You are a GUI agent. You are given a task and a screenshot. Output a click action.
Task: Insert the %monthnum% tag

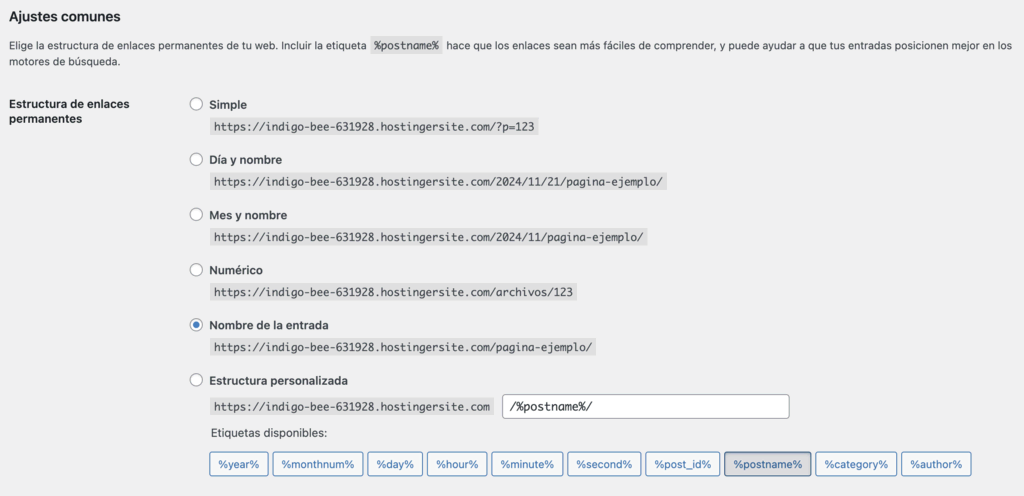tap(317, 464)
